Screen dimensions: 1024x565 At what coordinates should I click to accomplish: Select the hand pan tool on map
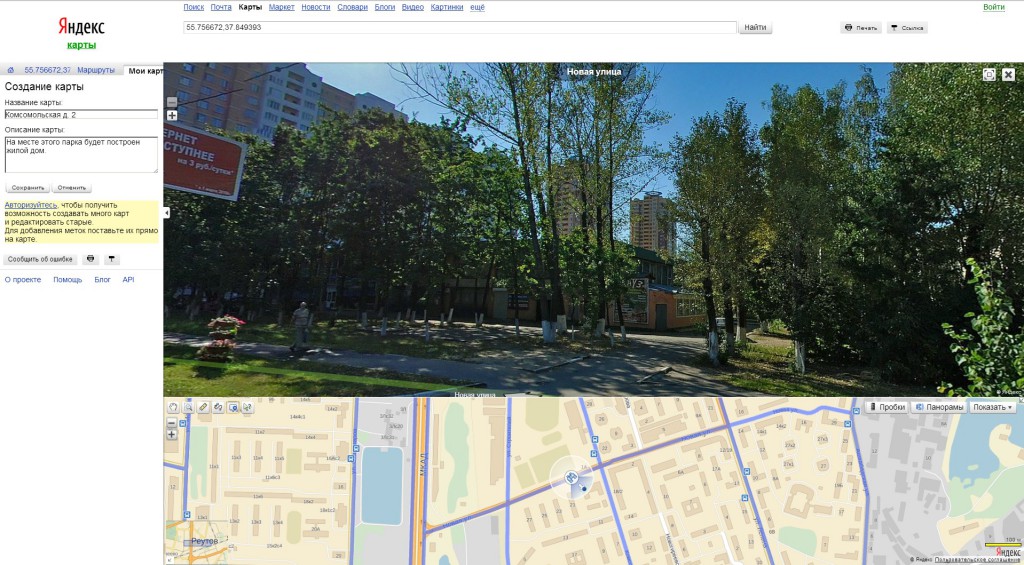173,407
